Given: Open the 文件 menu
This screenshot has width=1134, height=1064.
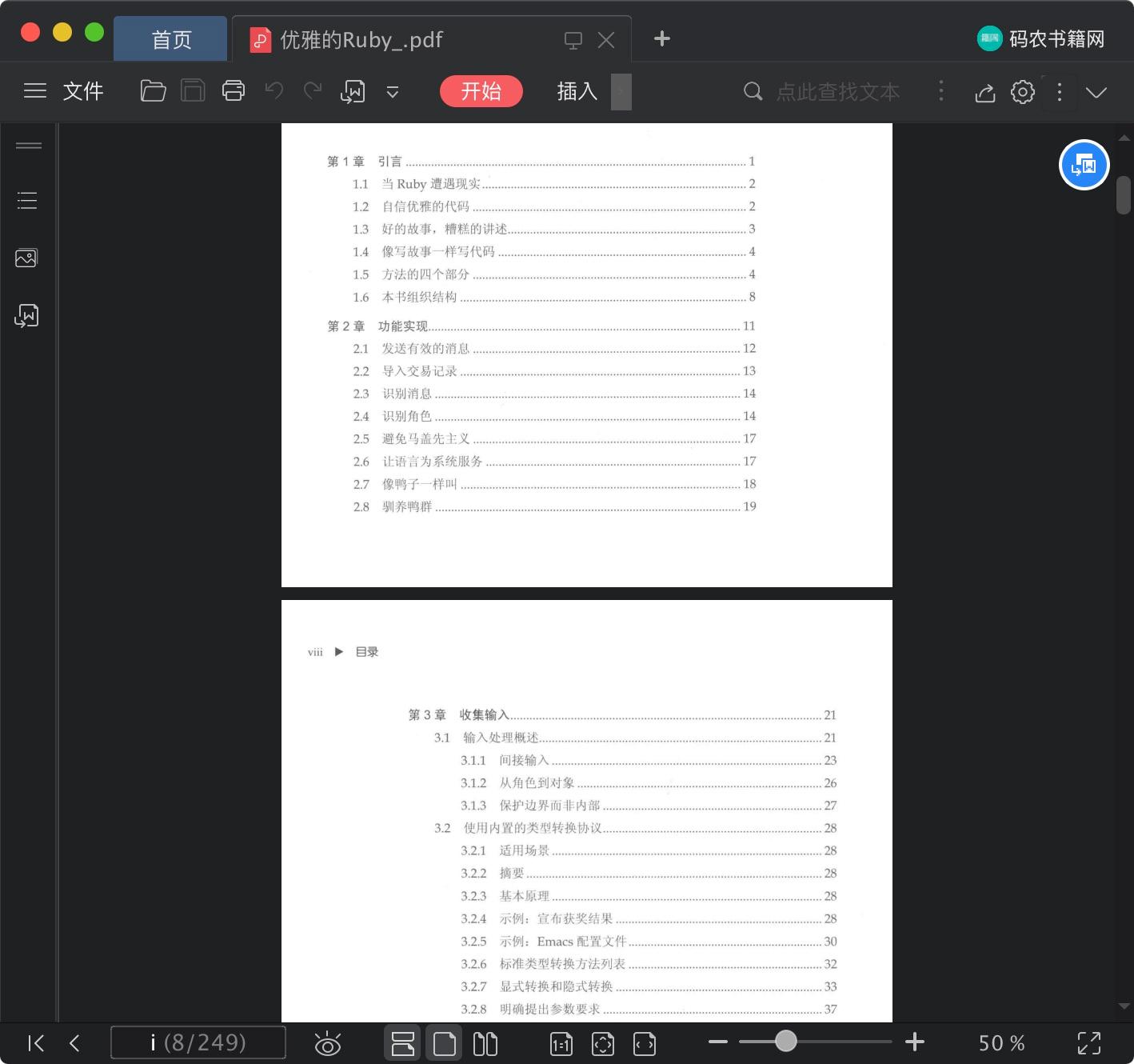Looking at the screenshot, I should 83,91.
